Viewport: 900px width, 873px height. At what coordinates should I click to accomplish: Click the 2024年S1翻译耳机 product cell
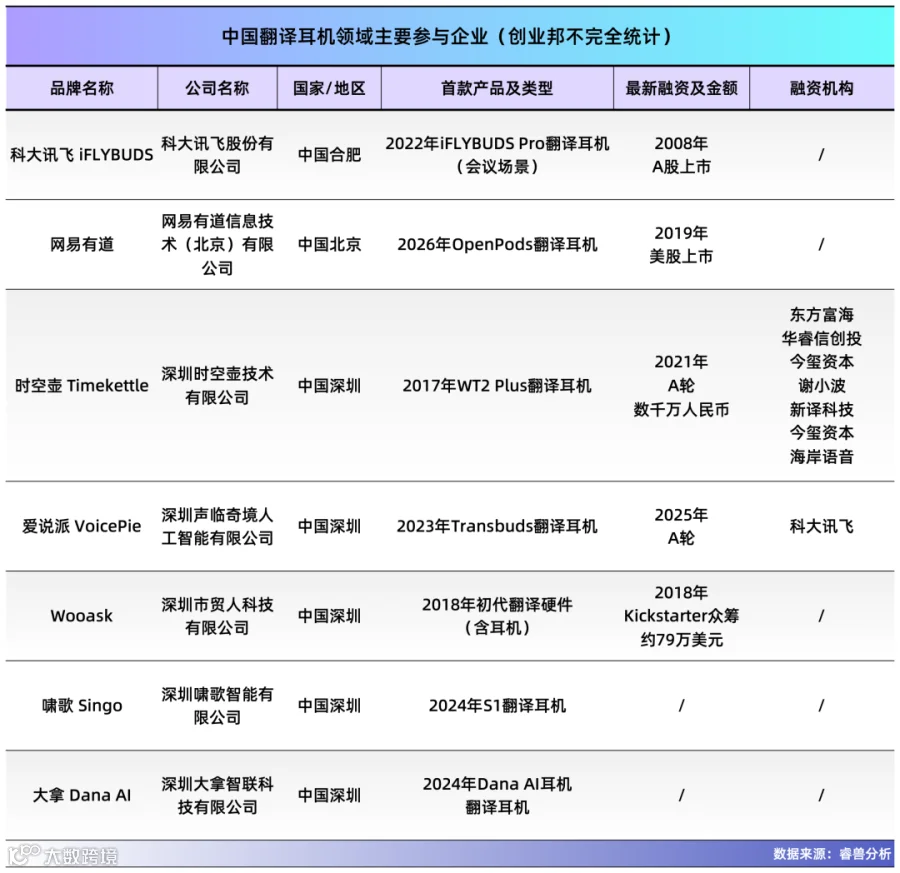(x=497, y=705)
